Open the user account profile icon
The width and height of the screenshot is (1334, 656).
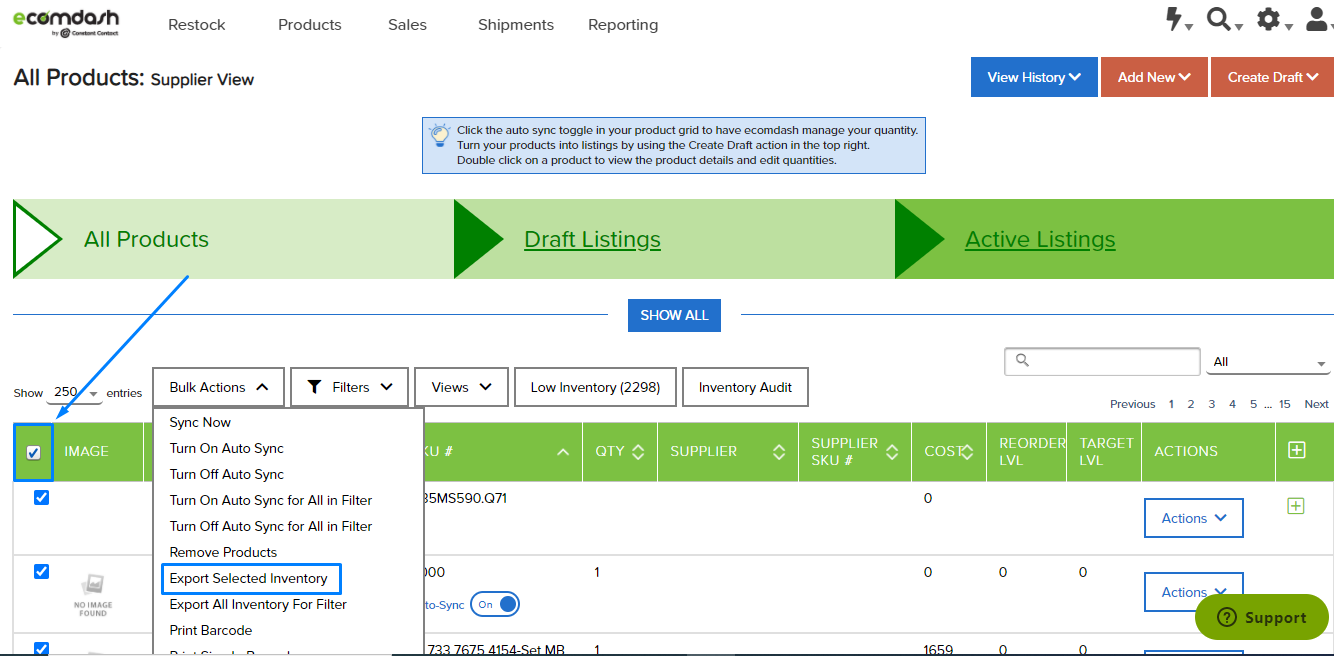(1317, 20)
